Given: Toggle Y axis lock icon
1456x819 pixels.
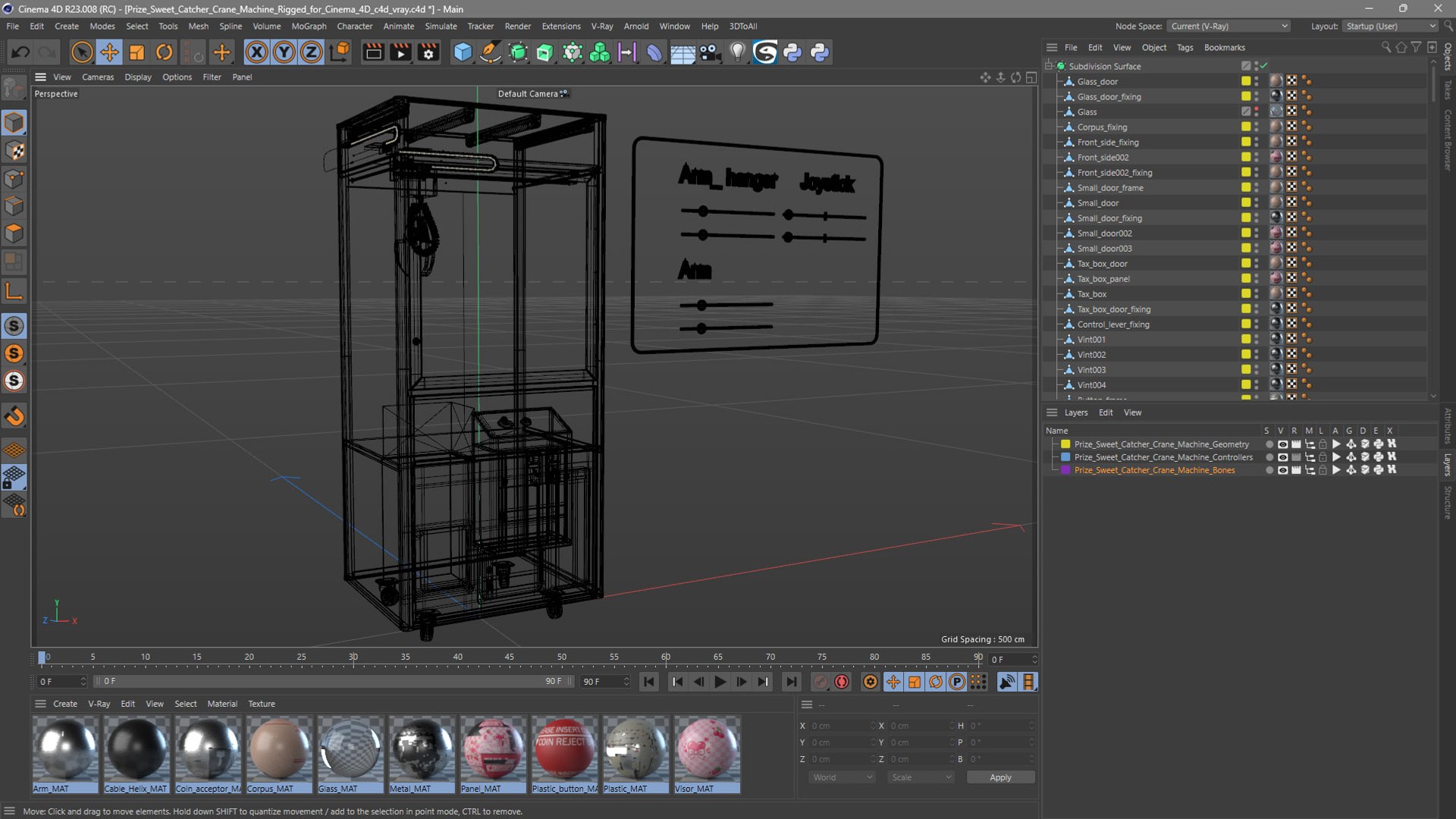Looking at the screenshot, I should (284, 52).
